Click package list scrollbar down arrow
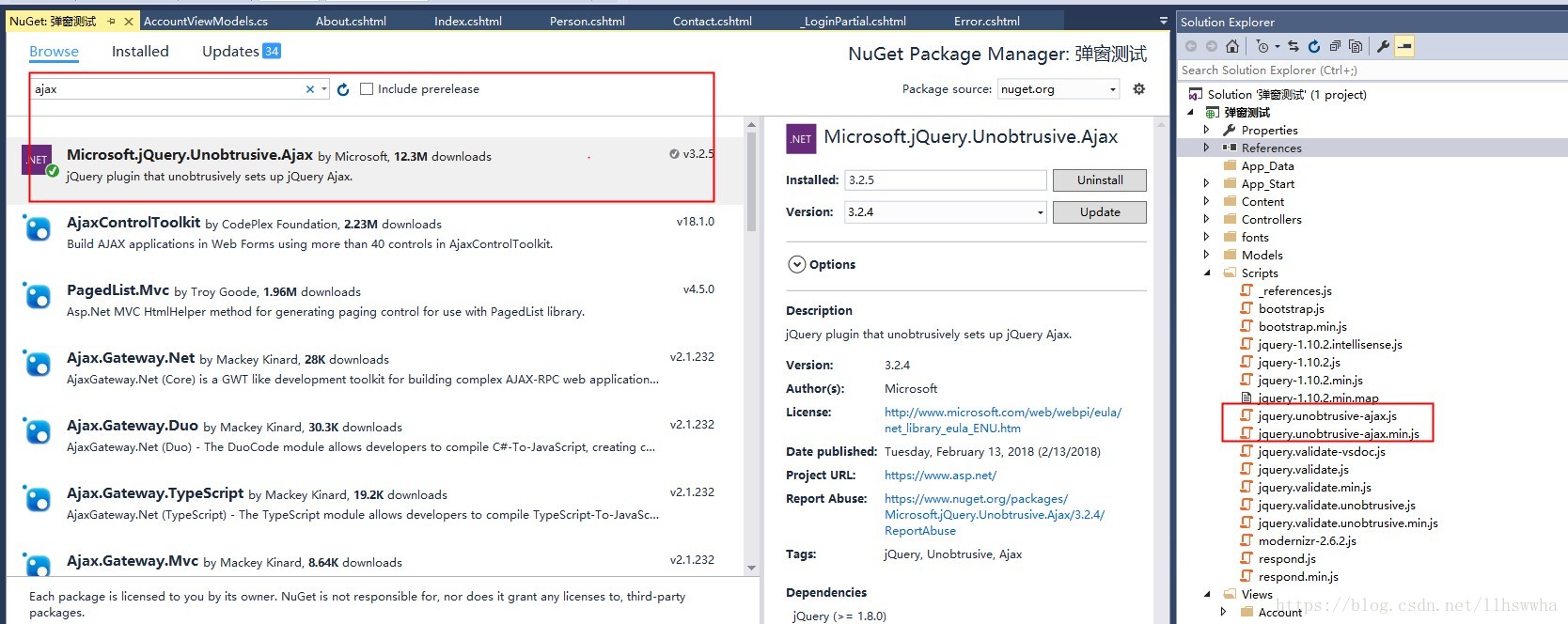 [x=751, y=568]
